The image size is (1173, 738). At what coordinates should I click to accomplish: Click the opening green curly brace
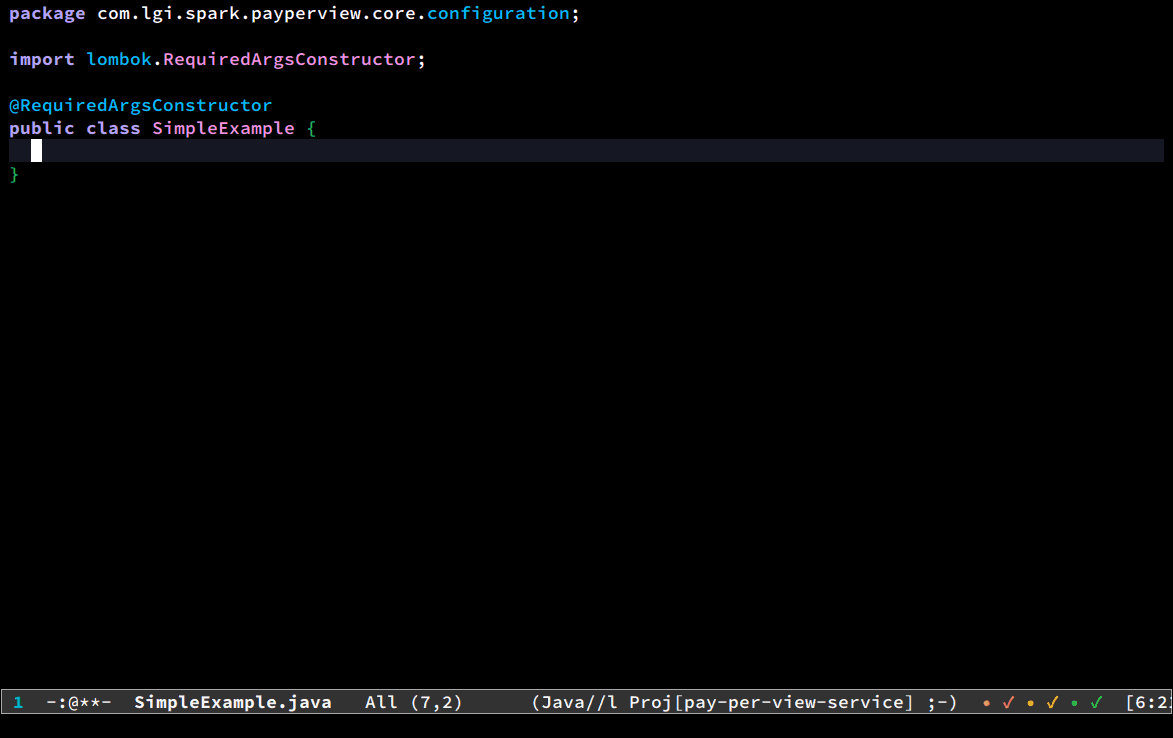pos(311,129)
